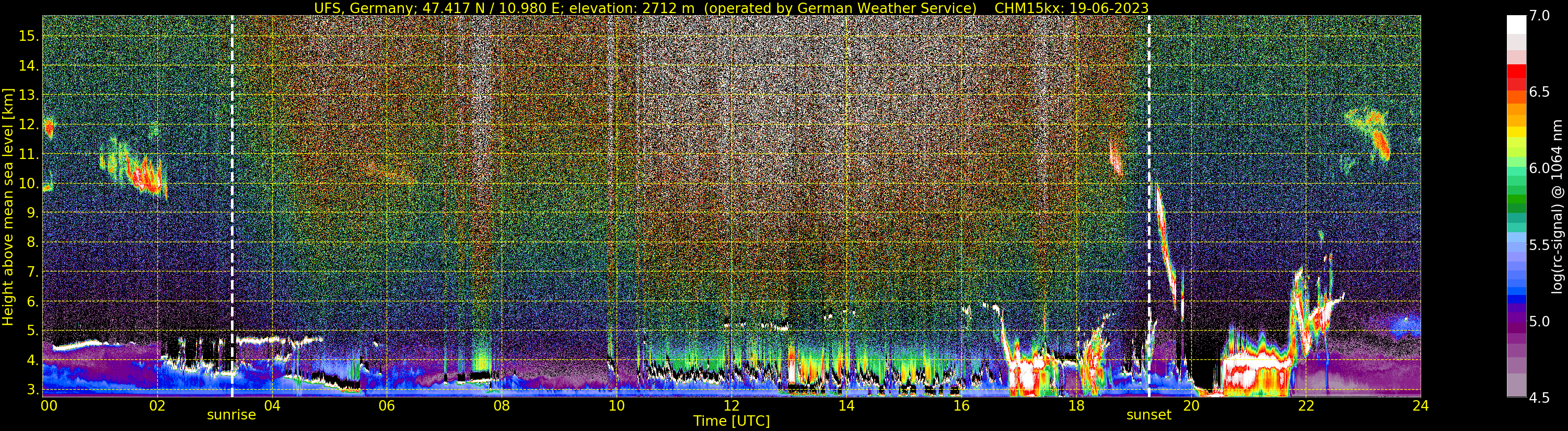Click the time axis tick label 06
Screen dimensions: 1568x431
387,406
